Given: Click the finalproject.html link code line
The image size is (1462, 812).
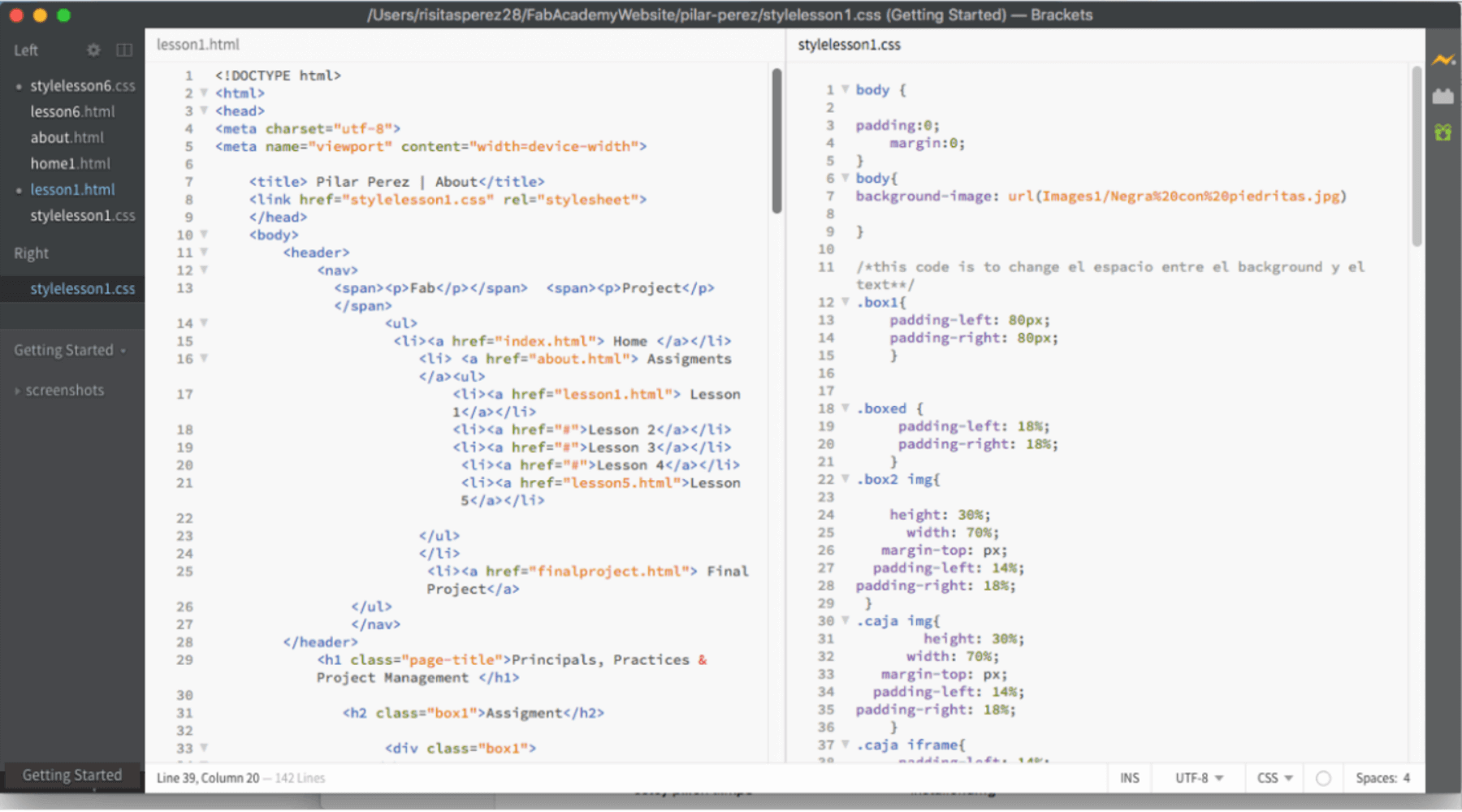Looking at the screenshot, I should point(588,580).
